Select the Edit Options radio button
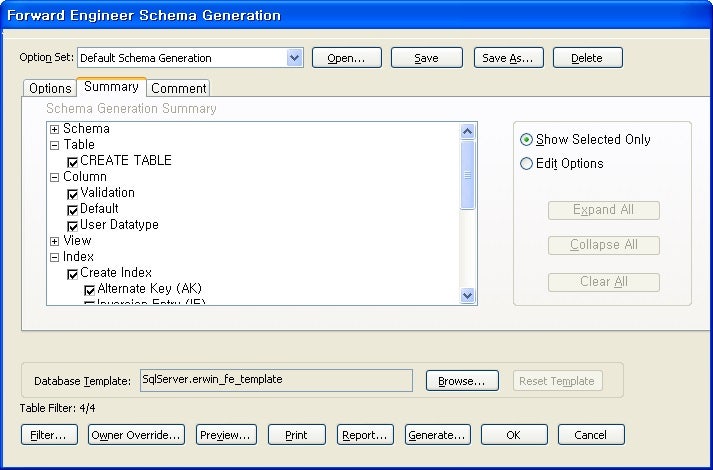713x470 pixels. click(527, 164)
